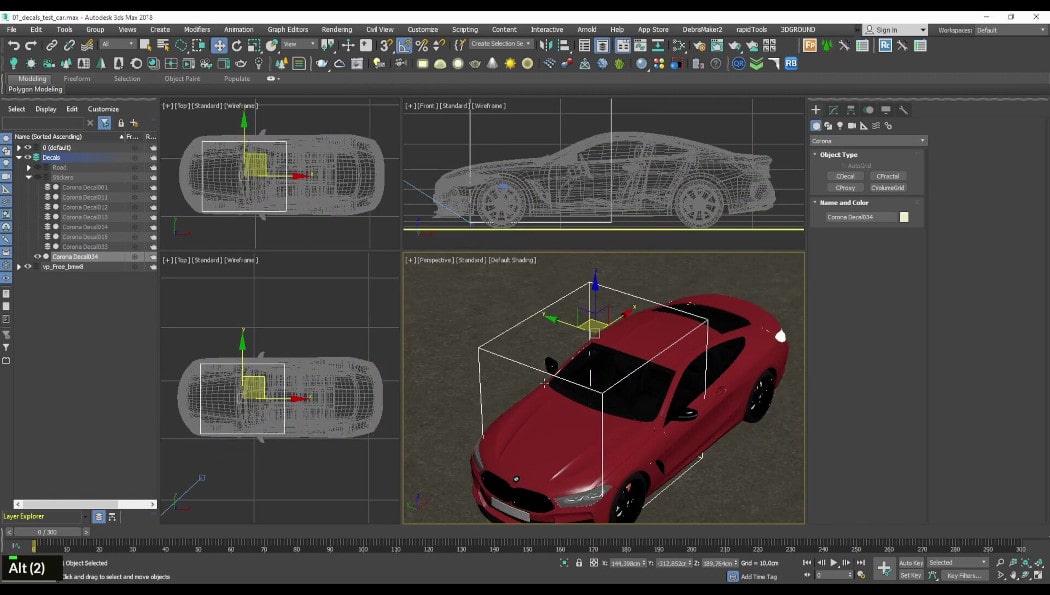The image size is (1050, 595).
Task: Toggle Set Key mode
Action: tap(911, 576)
